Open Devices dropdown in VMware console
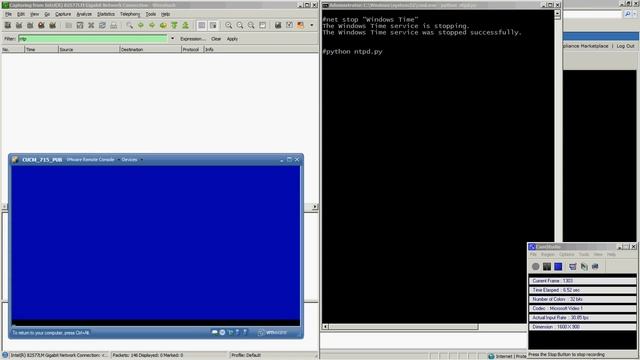This screenshot has width=640, height=360. 132,160
